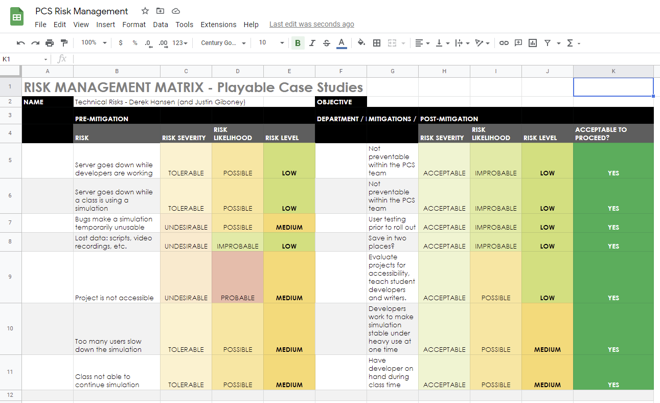660x403 pixels.
Task: Expand the font size 10 dropdown
Action: click(x=270, y=43)
